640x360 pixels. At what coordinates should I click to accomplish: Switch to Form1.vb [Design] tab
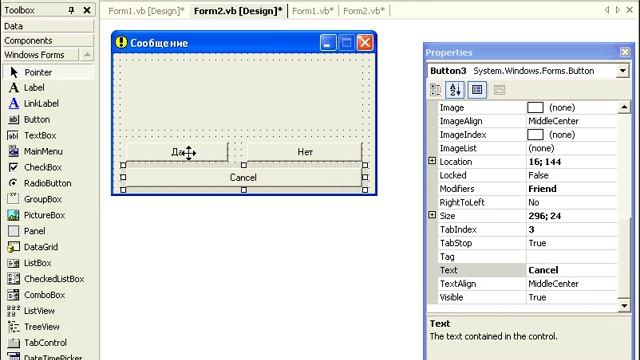(x=146, y=11)
